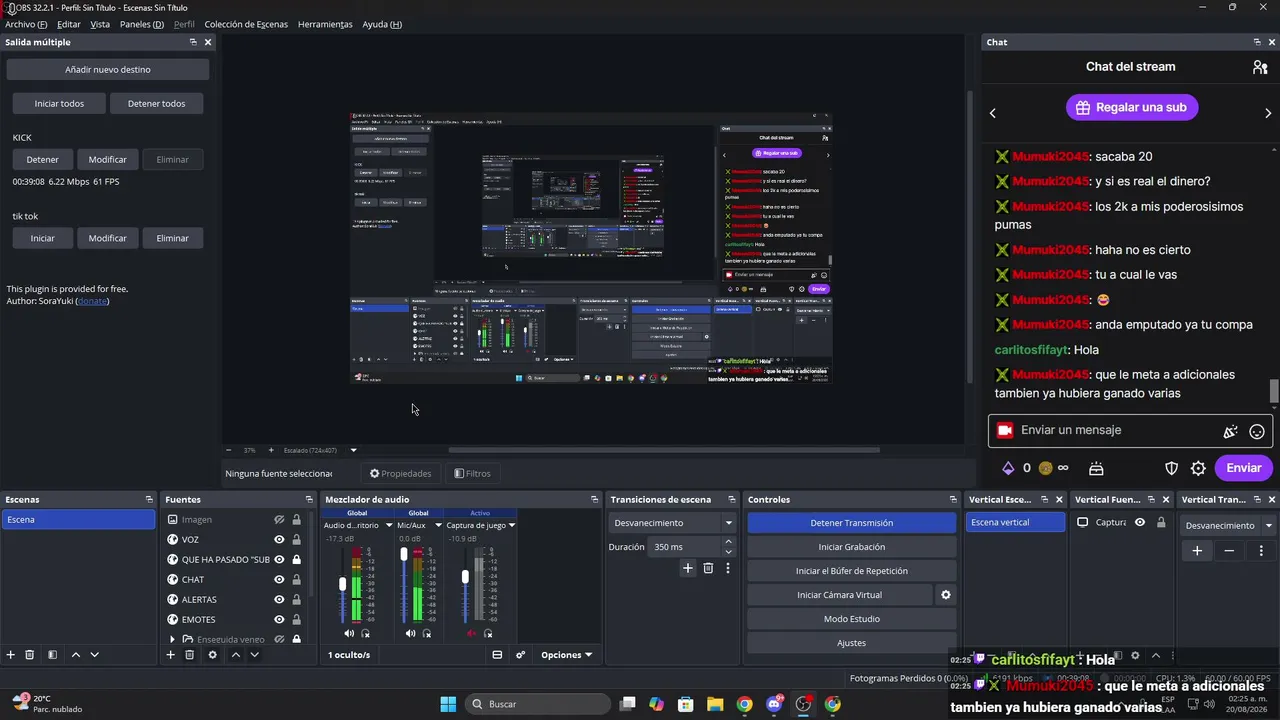Add a new scene with the plus icon
This screenshot has width=1280, height=720.
coord(11,655)
